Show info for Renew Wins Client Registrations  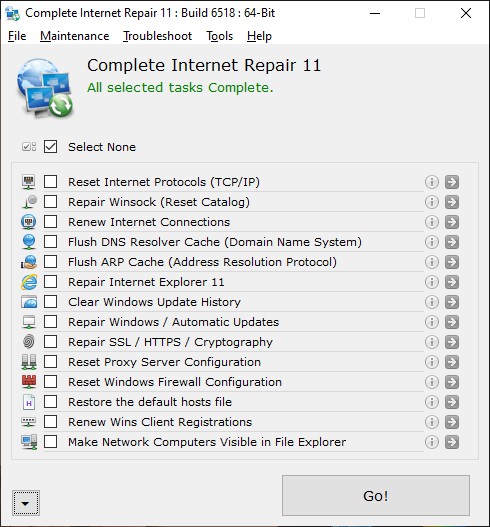click(x=432, y=422)
